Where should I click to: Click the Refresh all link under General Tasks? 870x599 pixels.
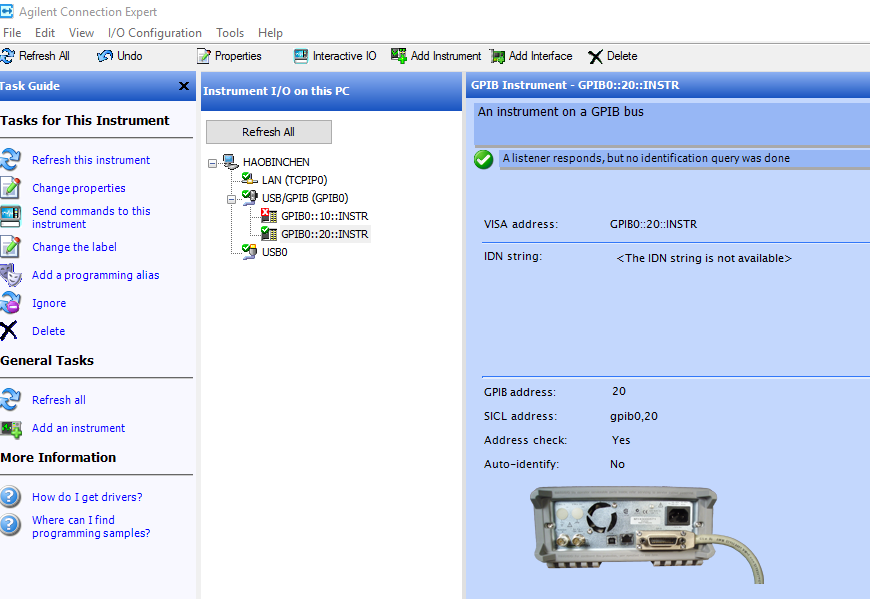[x=59, y=400]
